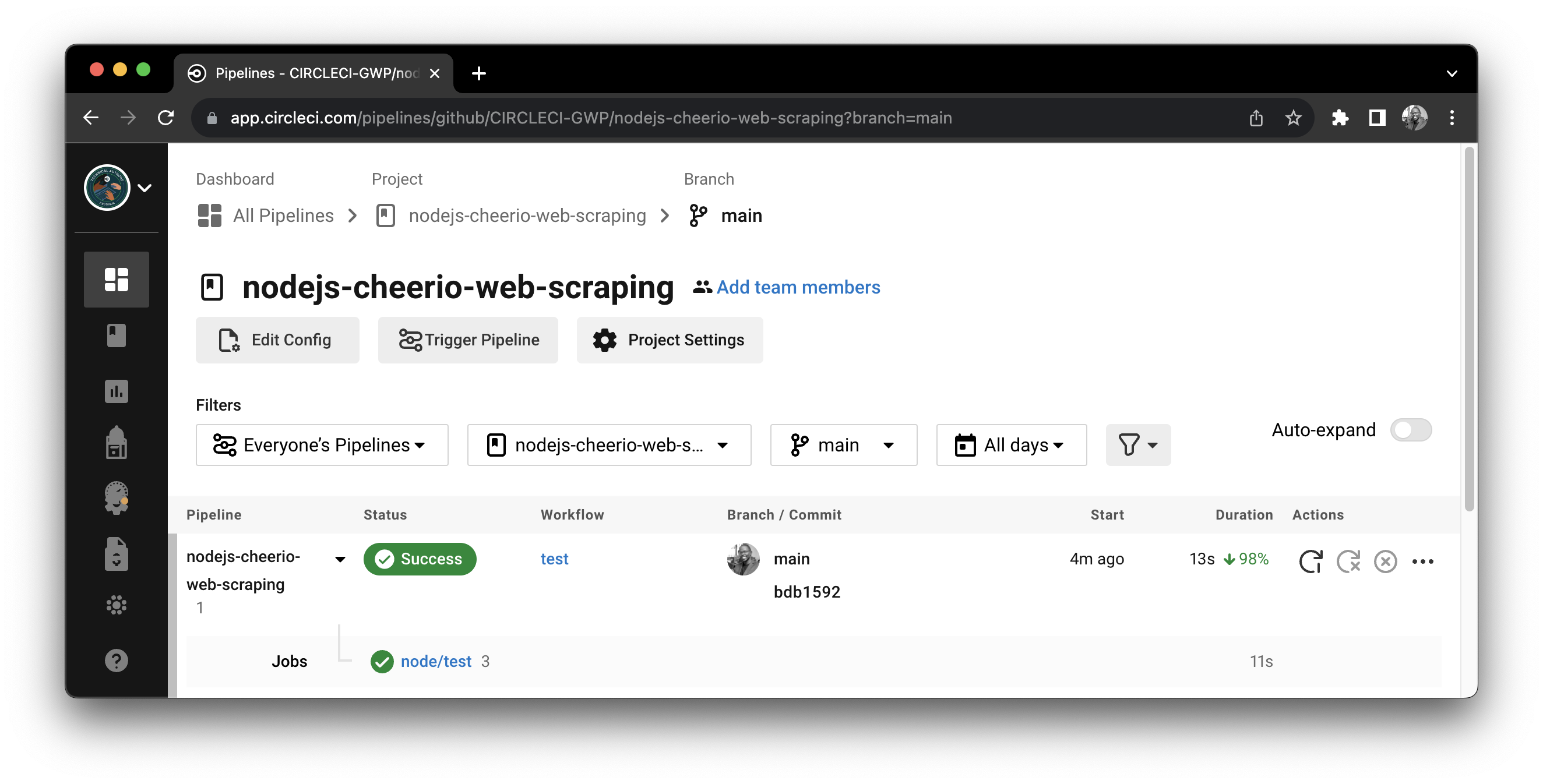The width and height of the screenshot is (1543, 784).
Task: Enable the advanced filter funnel control
Action: click(1137, 445)
